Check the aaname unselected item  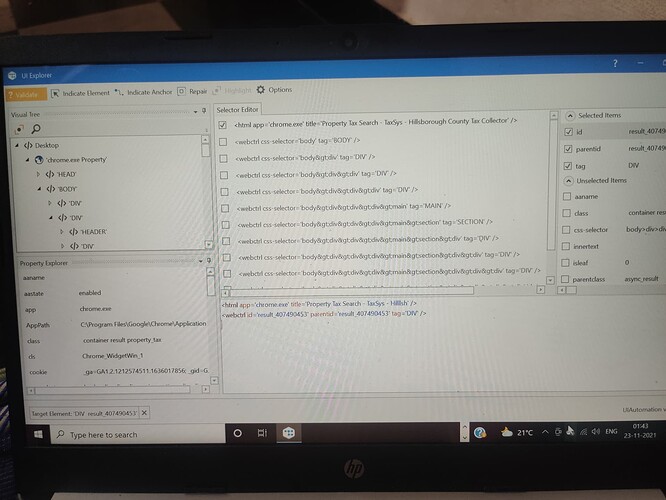click(x=567, y=196)
